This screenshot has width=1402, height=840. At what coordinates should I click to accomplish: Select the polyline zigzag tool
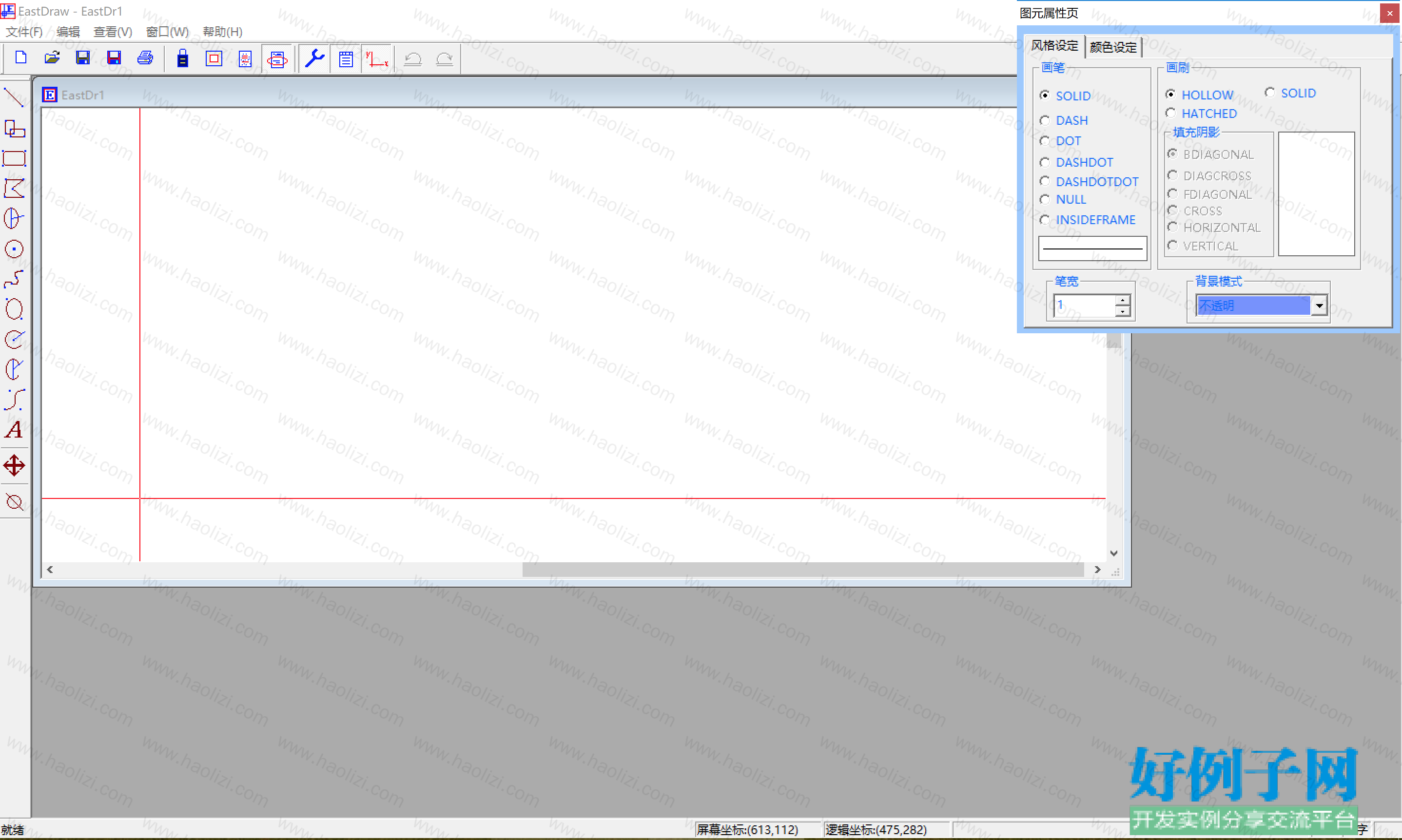pyautogui.click(x=14, y=279)
